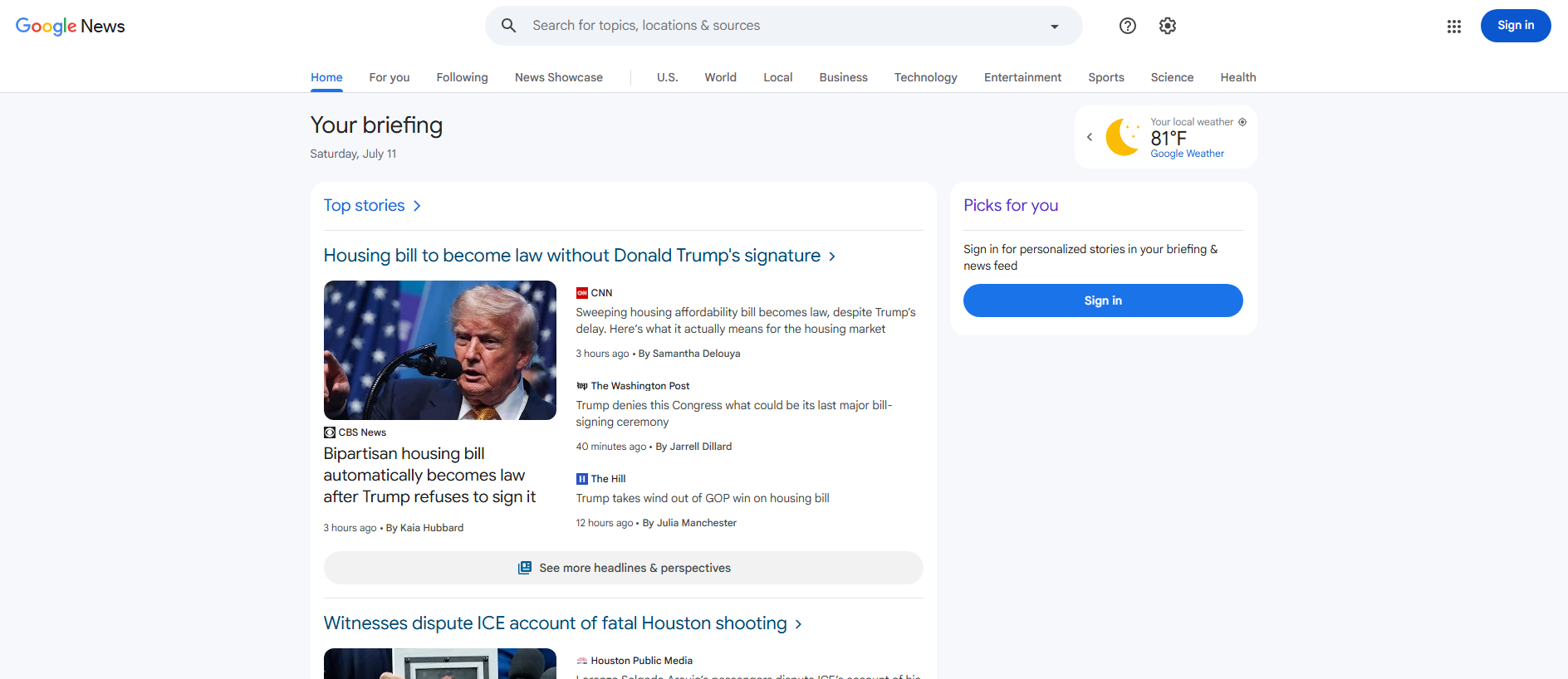
Task: Click the 'By Jarrell Dillard' byline
Action: click(693, 447)
